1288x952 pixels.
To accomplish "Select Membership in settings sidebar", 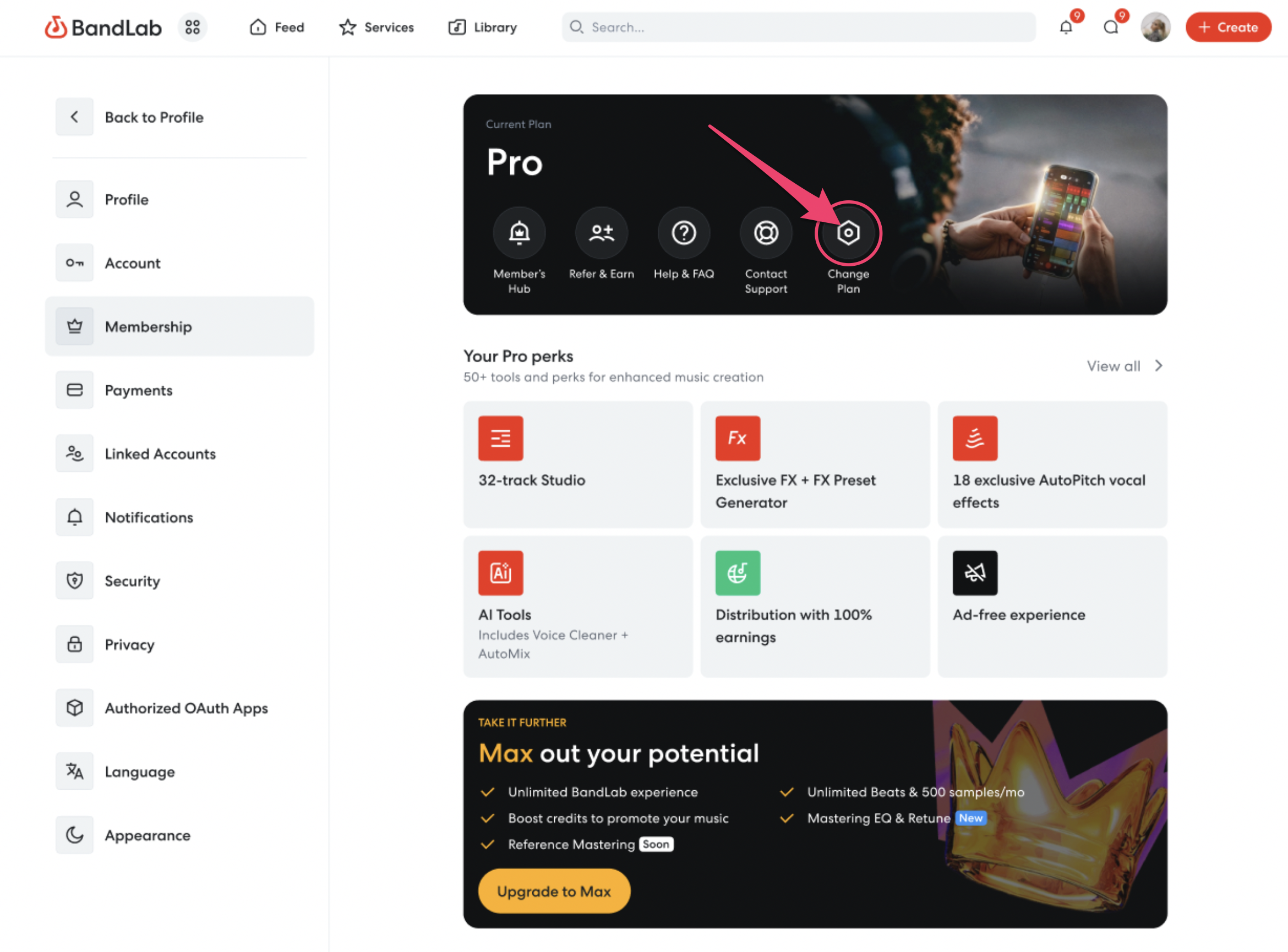I will [179, 327].
